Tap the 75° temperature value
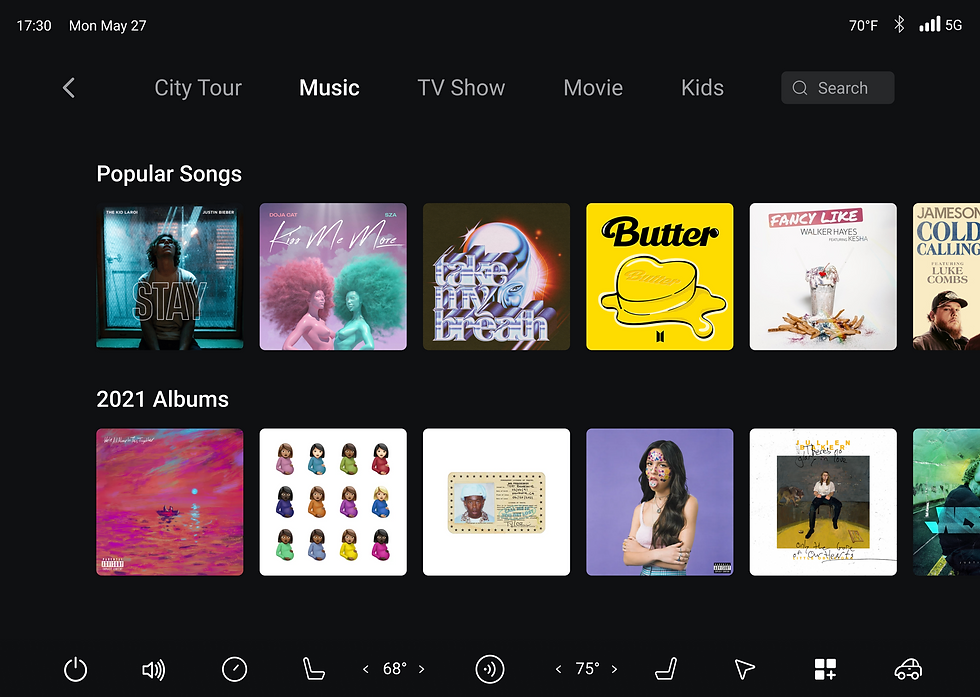 (588, 669)
